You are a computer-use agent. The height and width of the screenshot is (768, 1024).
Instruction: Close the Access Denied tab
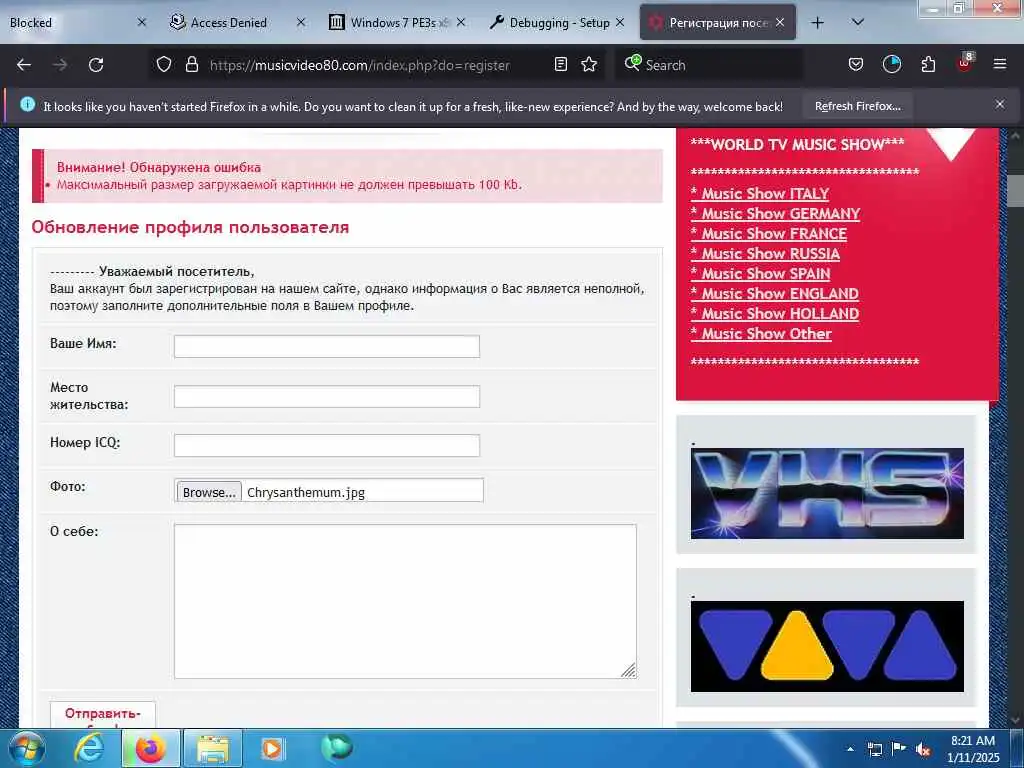coord(301,23)
